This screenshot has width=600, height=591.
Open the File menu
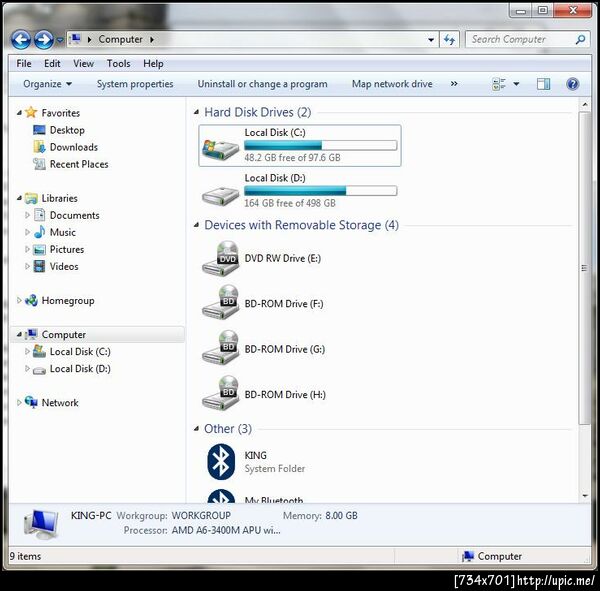pyautogui.click(x=24, y=64)
